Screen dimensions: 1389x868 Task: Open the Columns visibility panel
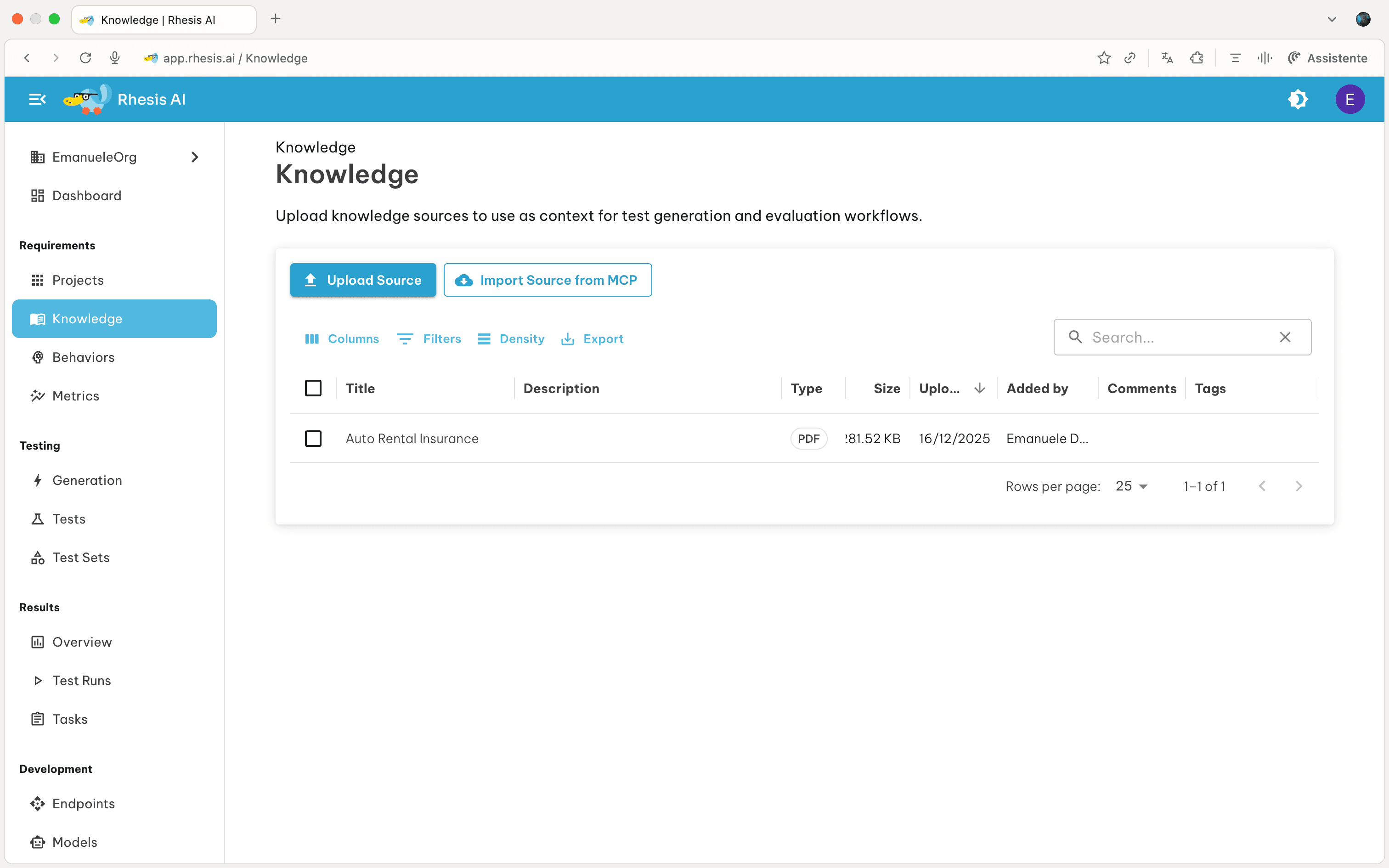pyautogui.click(x=342, y=339)
